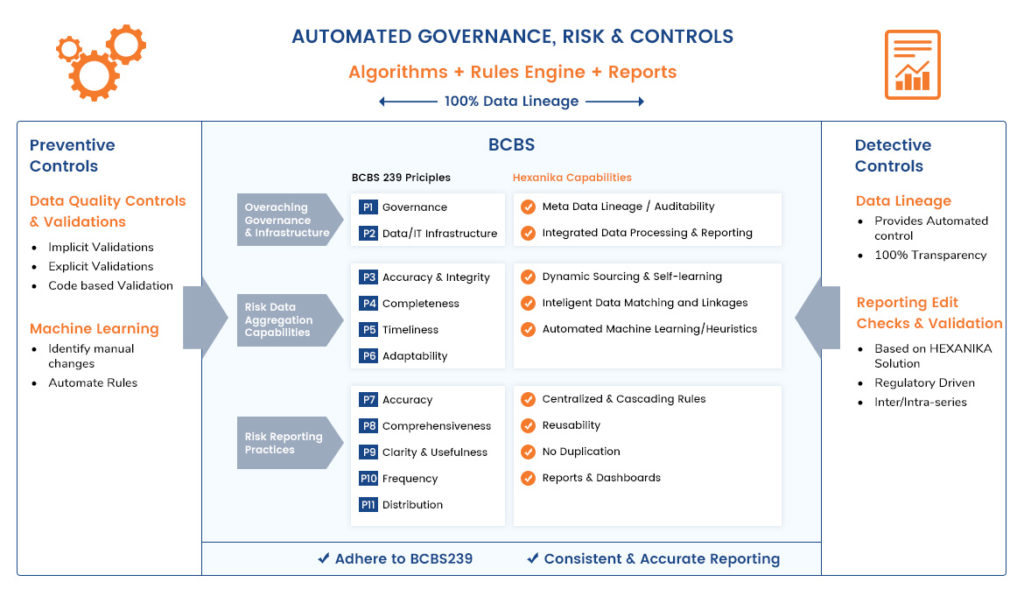Image resolution: width=1024 pixels, height=589 pixels.
Task: Select the P3 Accuracy & Integrity badge
Action: 368,277
